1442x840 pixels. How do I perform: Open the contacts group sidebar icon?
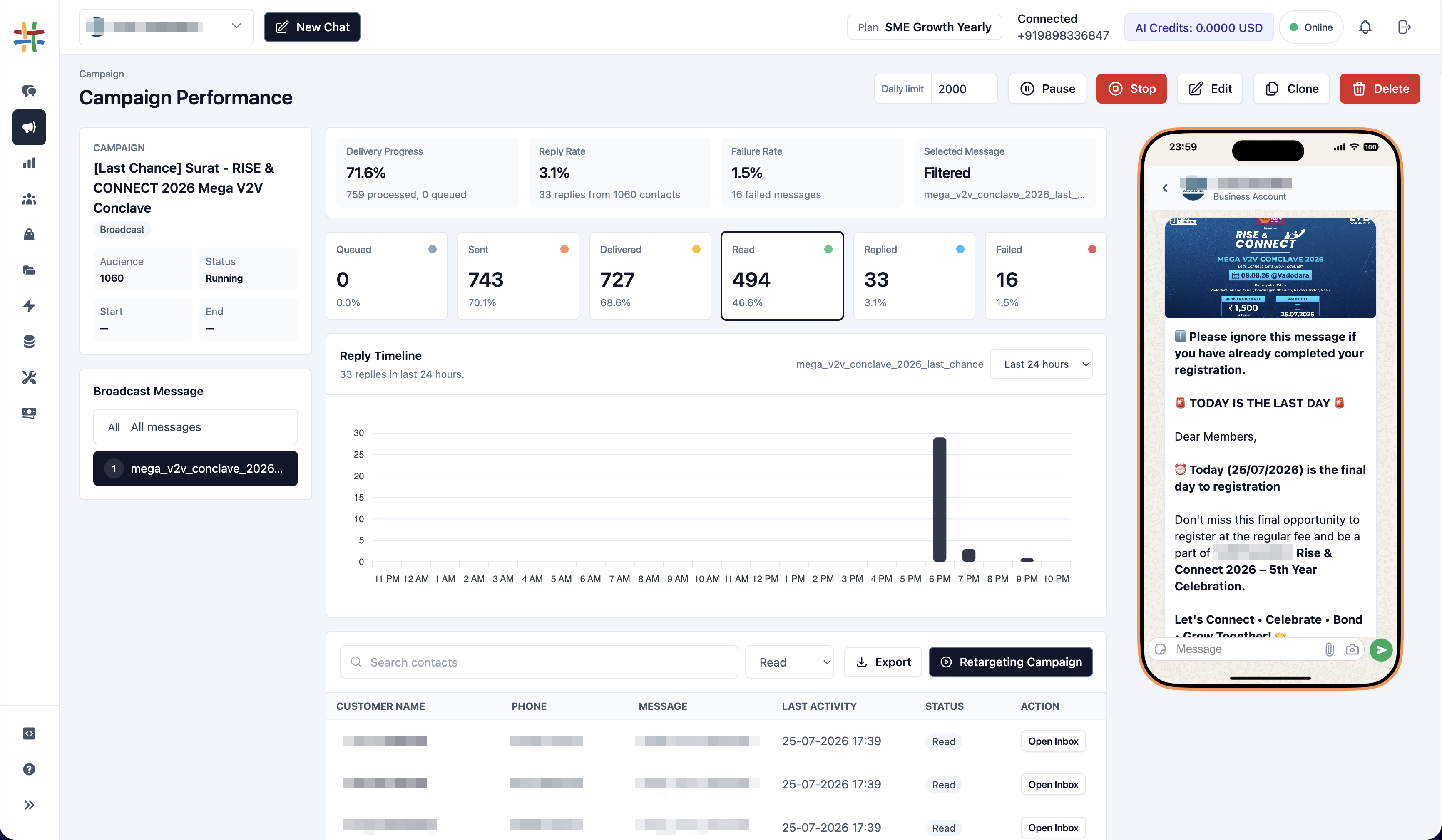[x=29, y=199]
